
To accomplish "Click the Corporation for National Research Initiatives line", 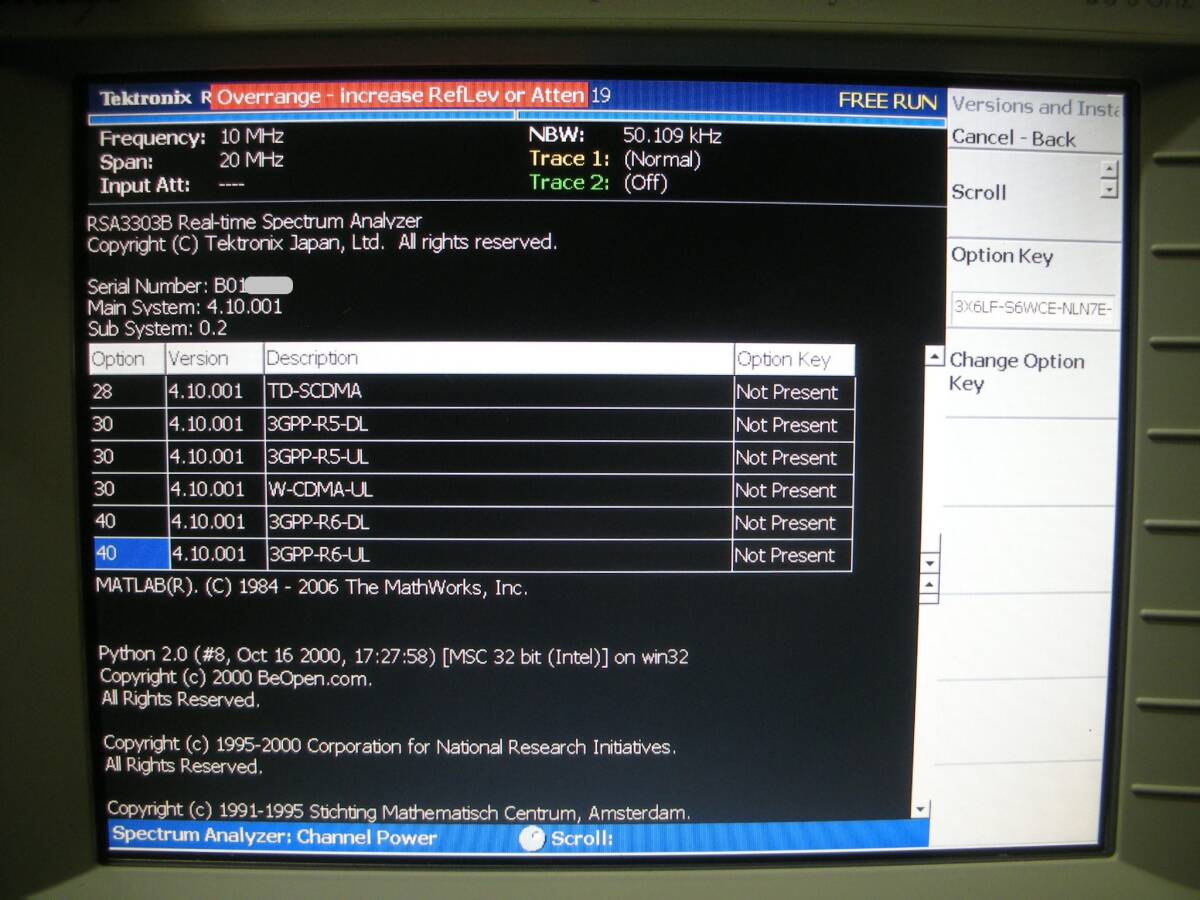I will pos(390,746).
